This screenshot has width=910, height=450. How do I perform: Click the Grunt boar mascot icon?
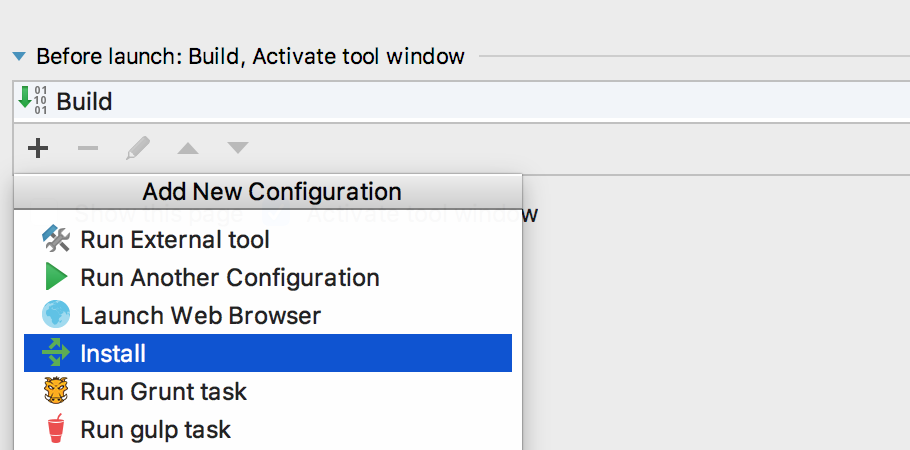pyautogui.click(x=56, y=391)
